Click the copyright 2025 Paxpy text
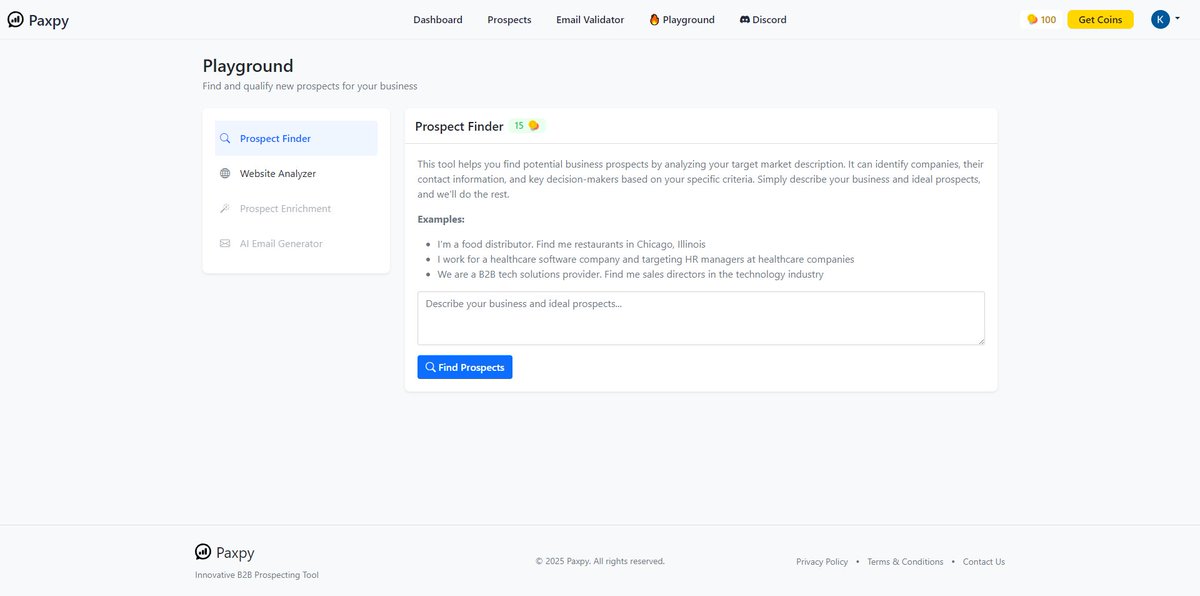This screenshot has height=596, width=1200. 600,561
